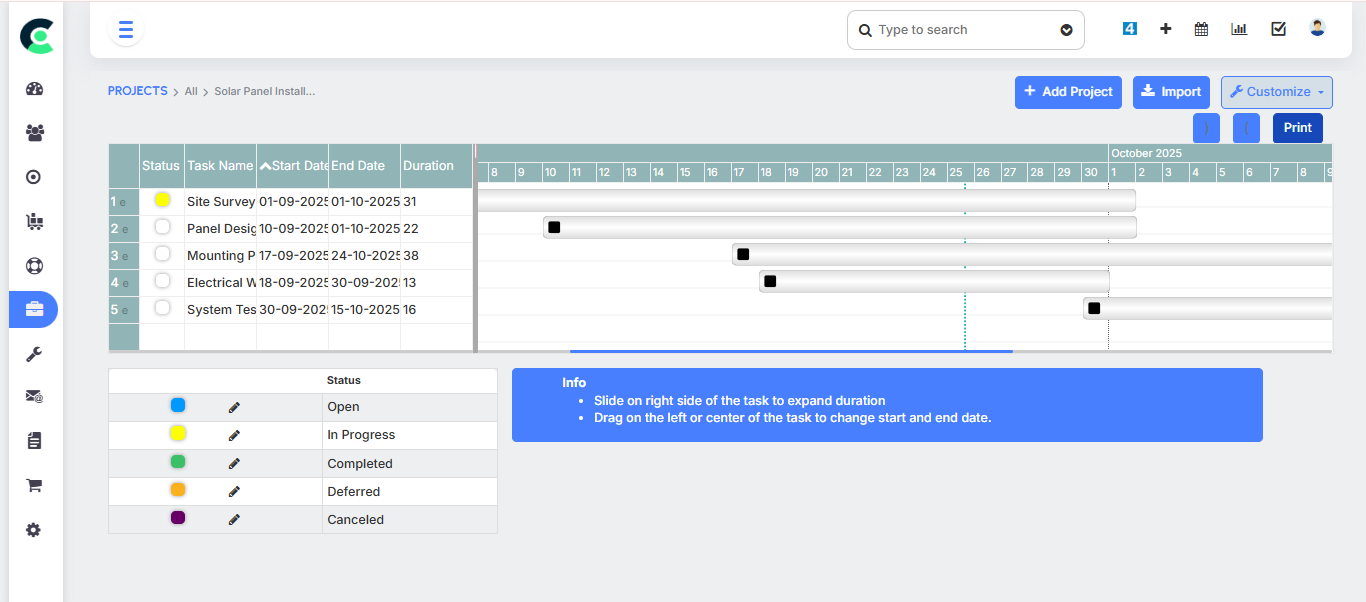Toggle the status circle for Site Survey

[161, 200]
